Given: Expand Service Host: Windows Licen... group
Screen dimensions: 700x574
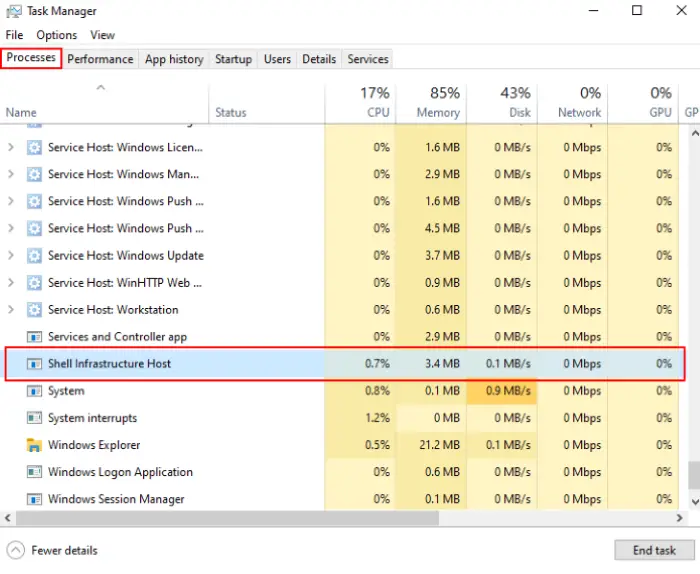Looking at the screenshot, I should tap(11, 147).
